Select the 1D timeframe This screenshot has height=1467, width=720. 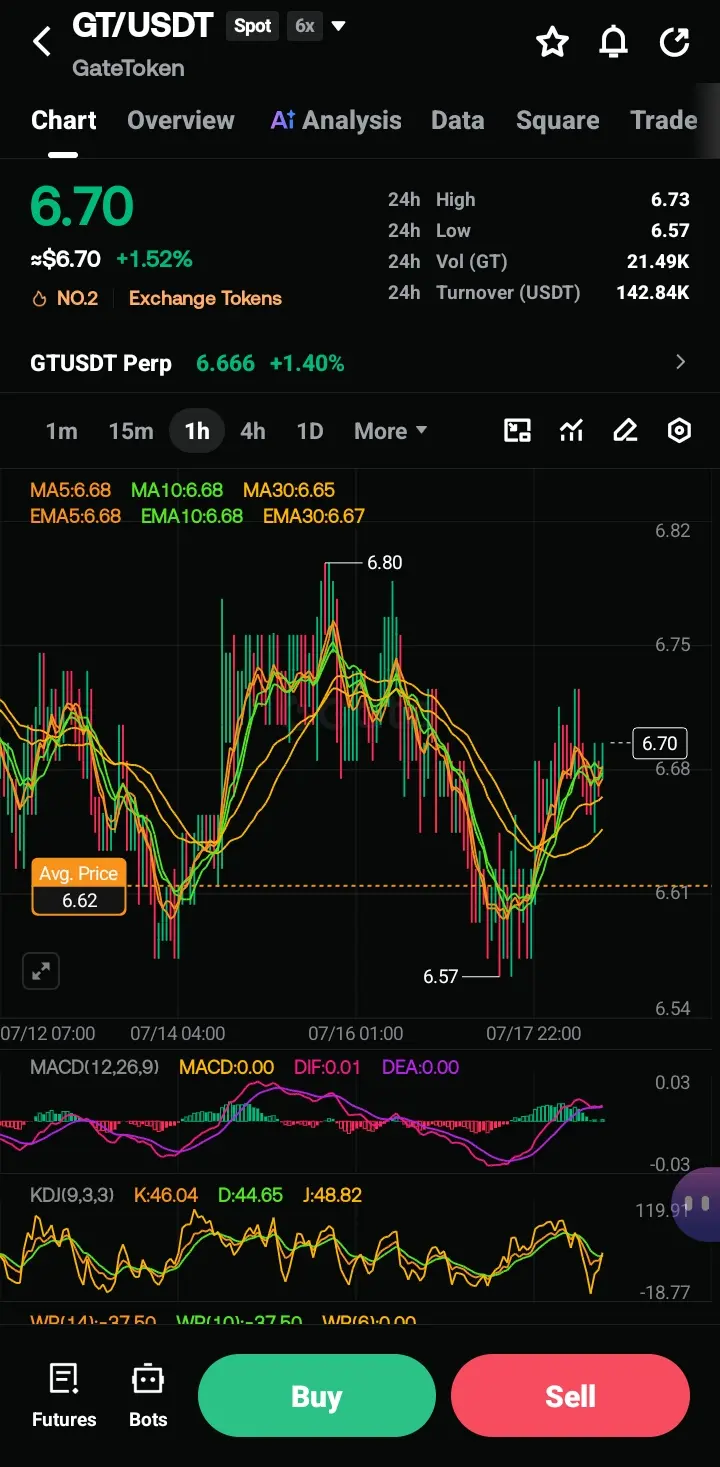tap(310, 431)
